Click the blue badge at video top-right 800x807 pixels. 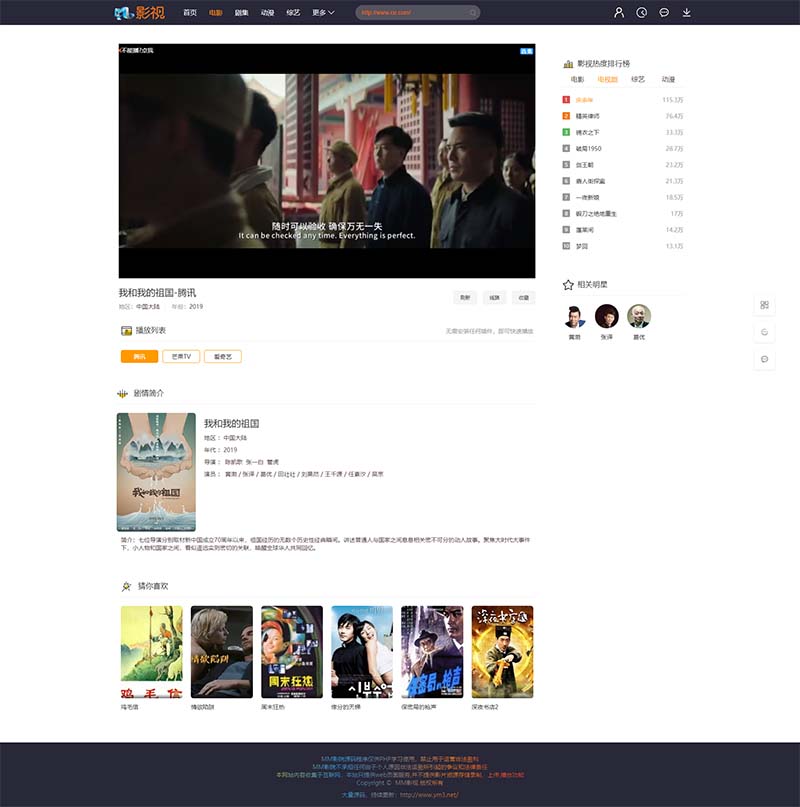[527, 51]
